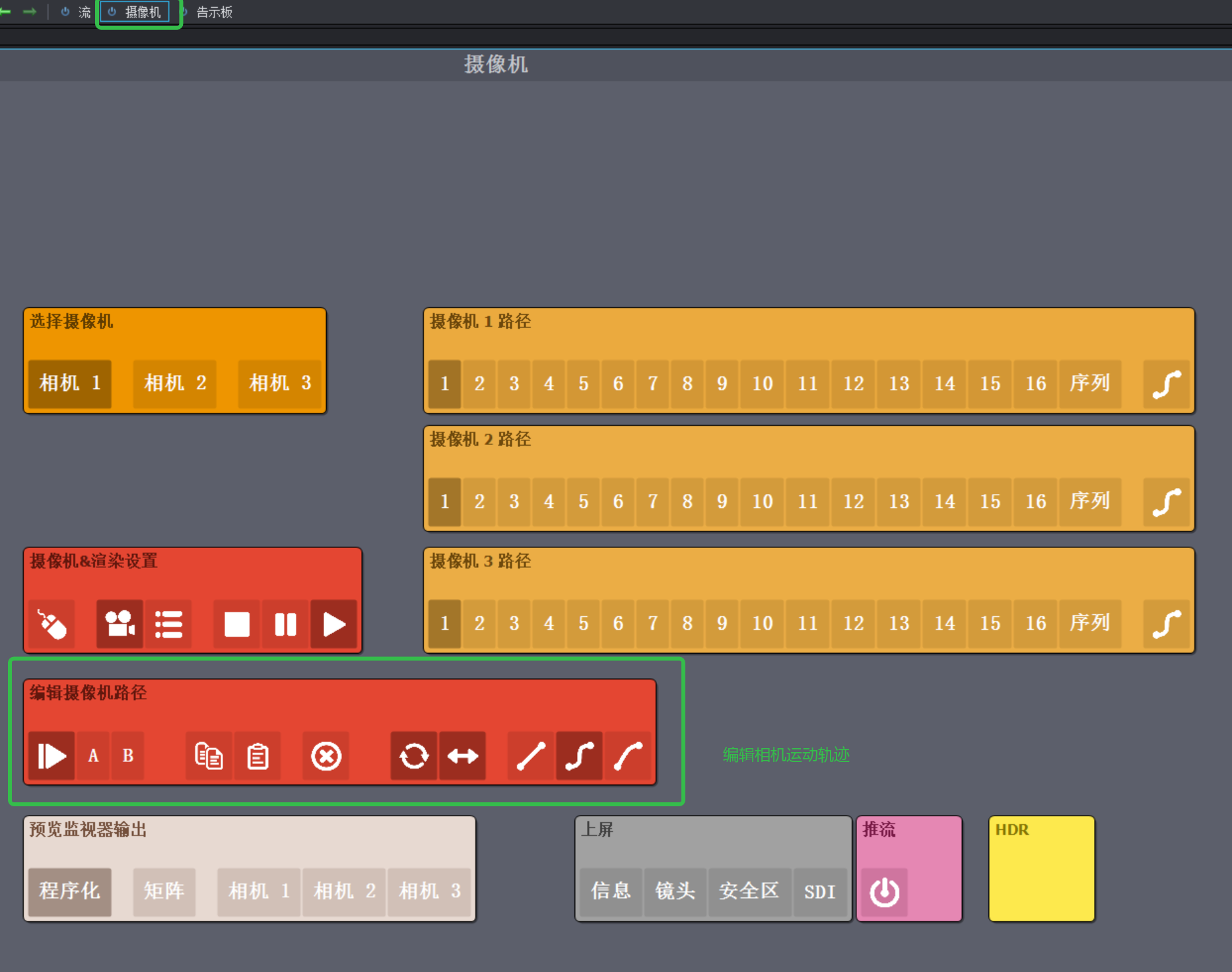Click the curve icon in 摄像机 3 路径
Image resolution: width=1232 pixels, height=972 pixels.
click(x=1166, y=624)
